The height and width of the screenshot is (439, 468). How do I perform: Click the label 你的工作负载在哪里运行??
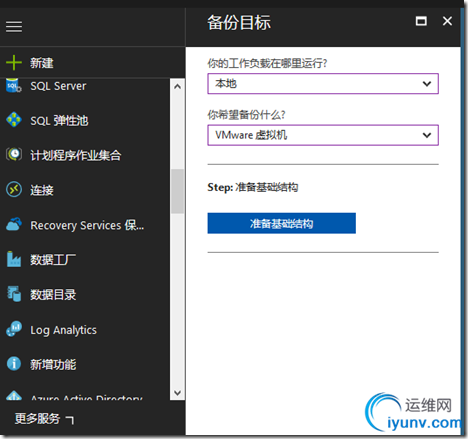point(267,63)
